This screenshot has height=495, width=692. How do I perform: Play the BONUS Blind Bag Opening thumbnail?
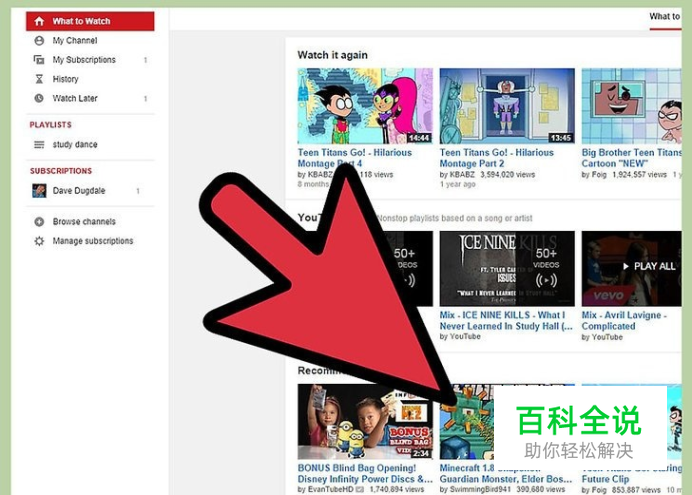pyautogui.click(x=365, y=422)
